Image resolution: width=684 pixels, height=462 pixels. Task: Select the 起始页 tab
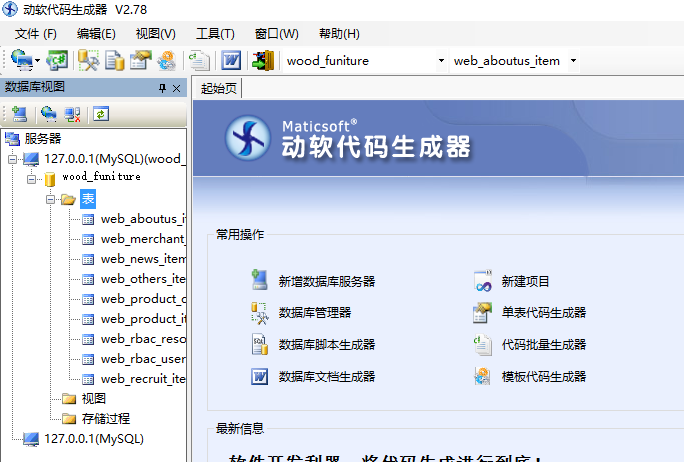[218, 89]
